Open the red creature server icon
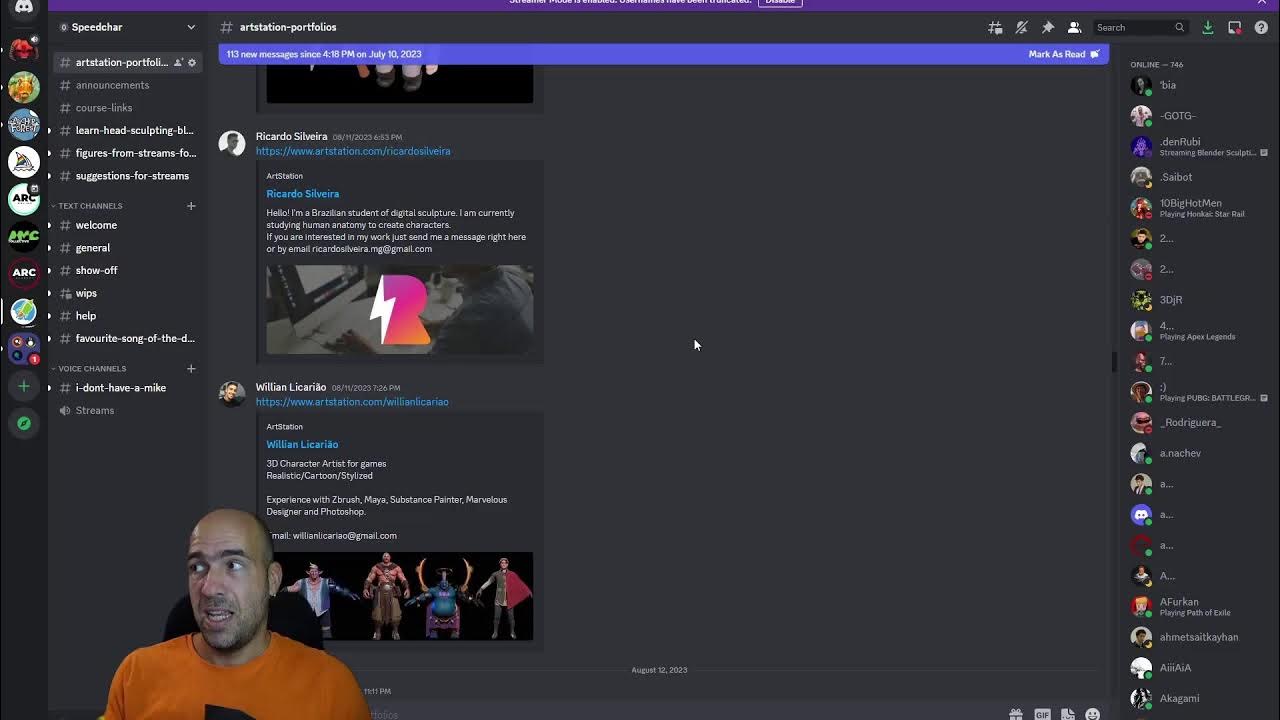Screen dimensions: 1280x720 pos(24,48)
